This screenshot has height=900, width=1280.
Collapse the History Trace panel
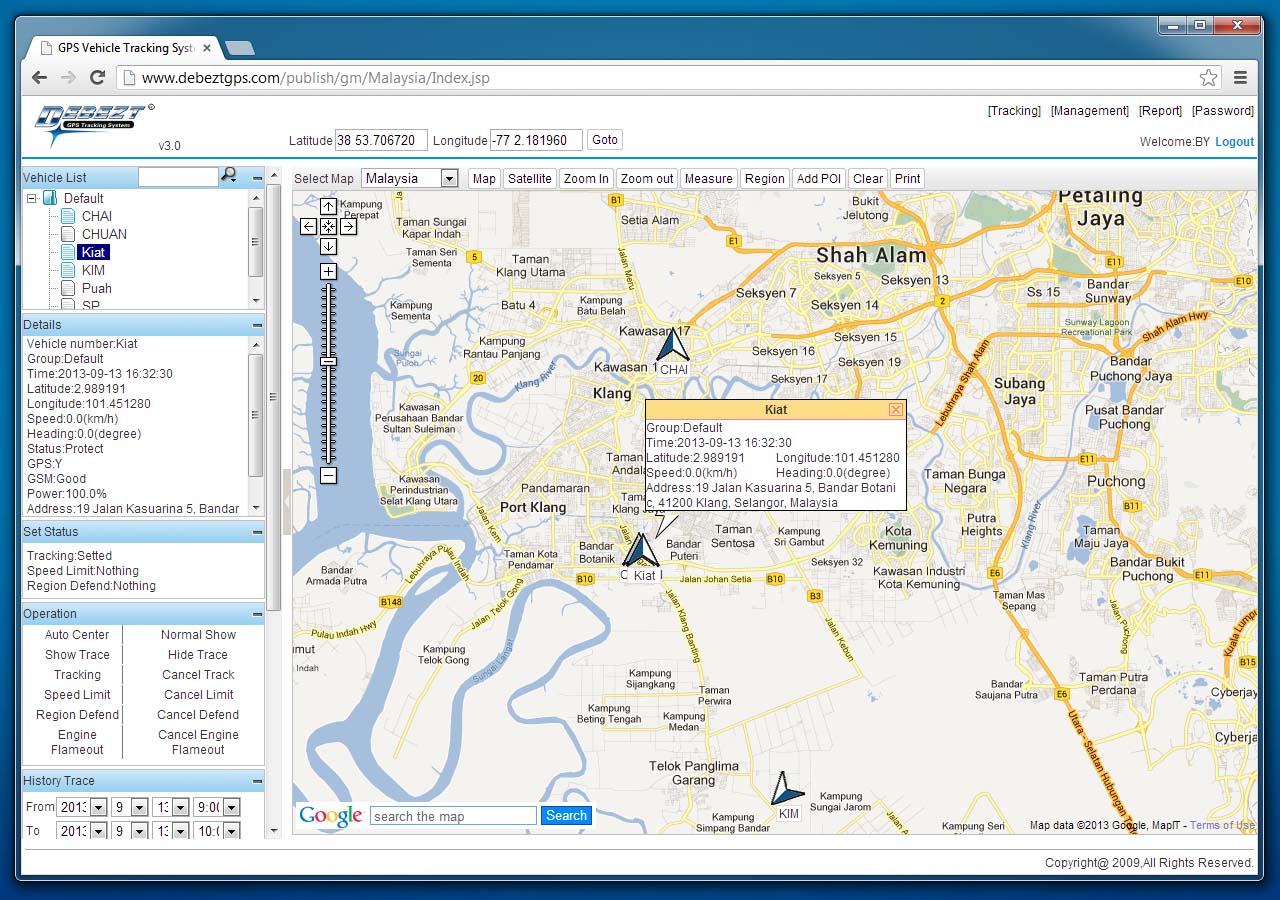click(257, 781)
